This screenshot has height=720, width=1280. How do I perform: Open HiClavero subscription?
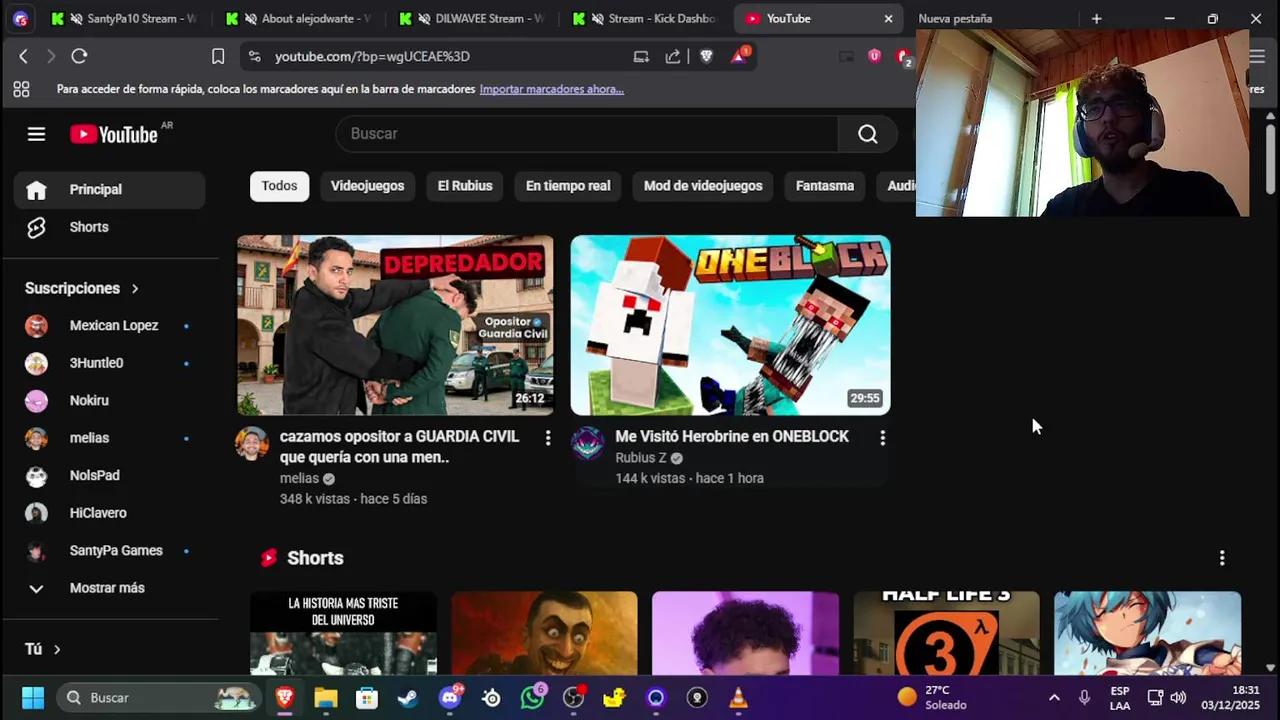pyautogui.click(x=110, y=513)
